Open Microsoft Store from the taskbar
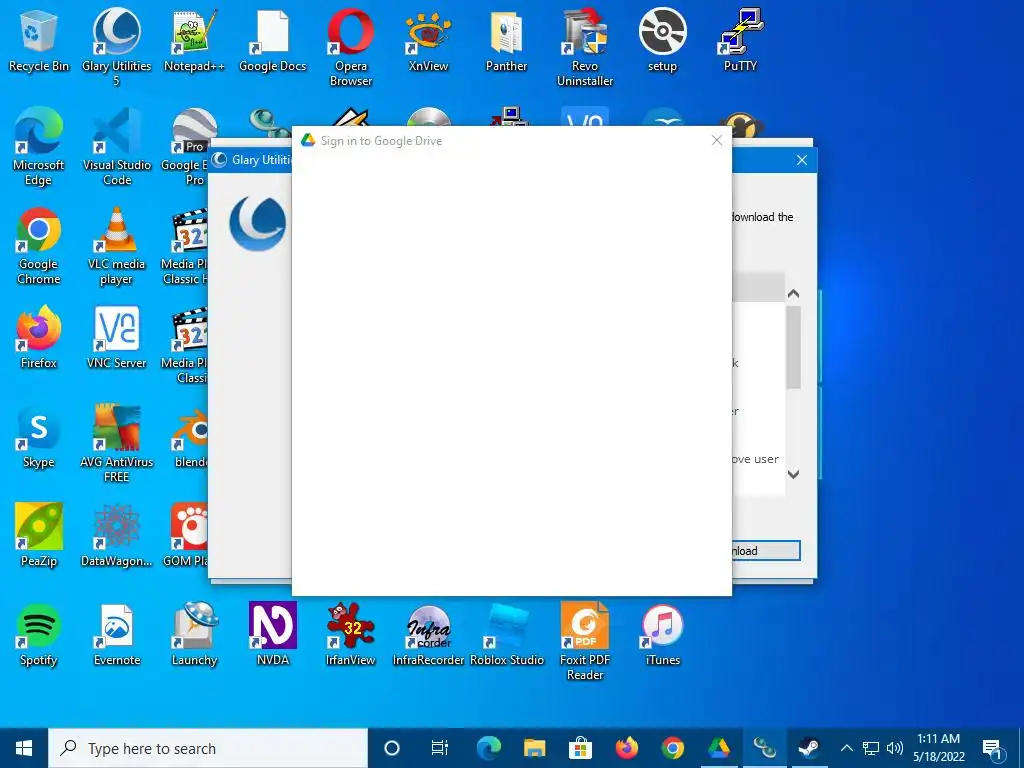1024x768 pixels. pyautogui.click(x=580, y=748)
